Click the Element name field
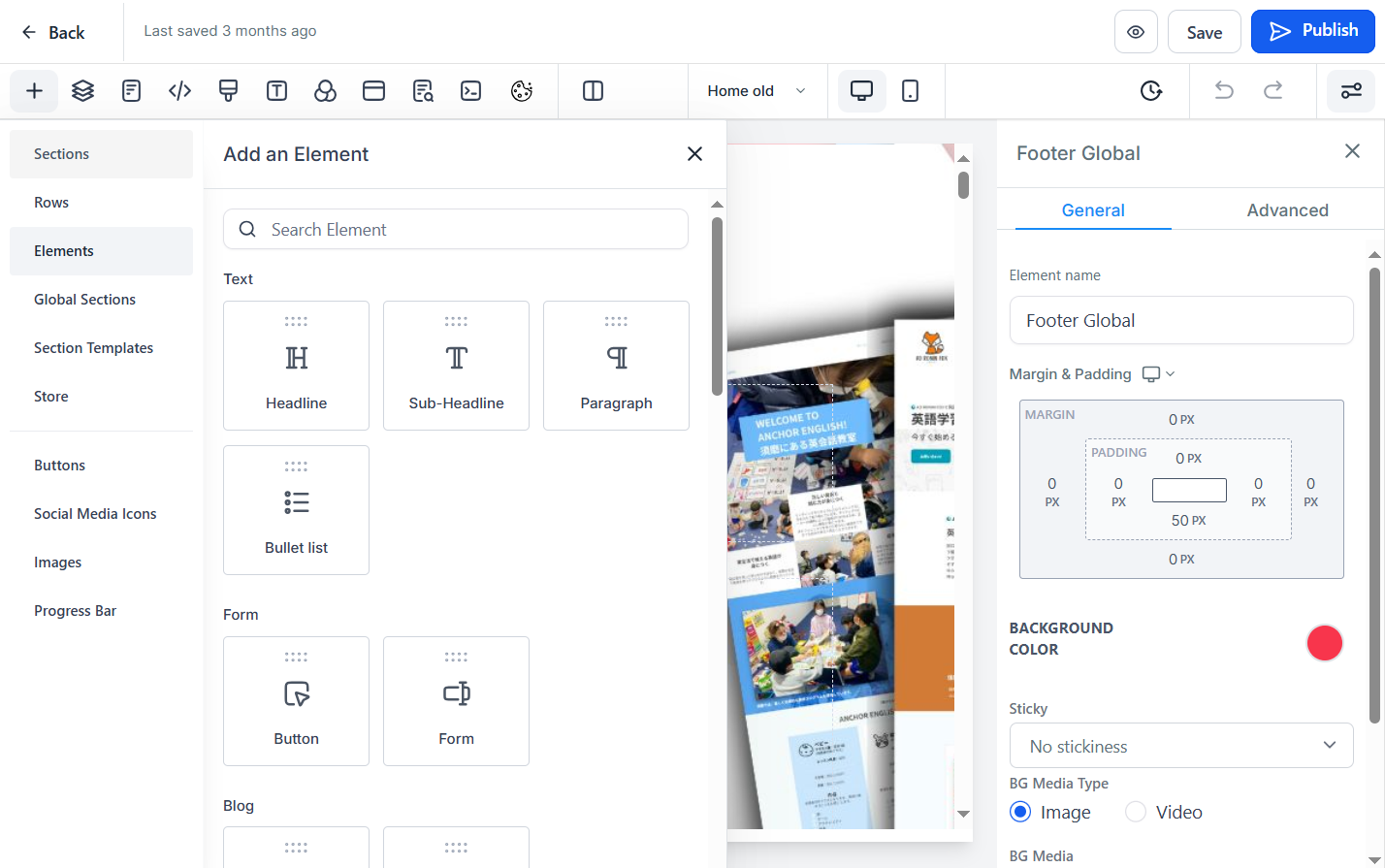 1181,320
